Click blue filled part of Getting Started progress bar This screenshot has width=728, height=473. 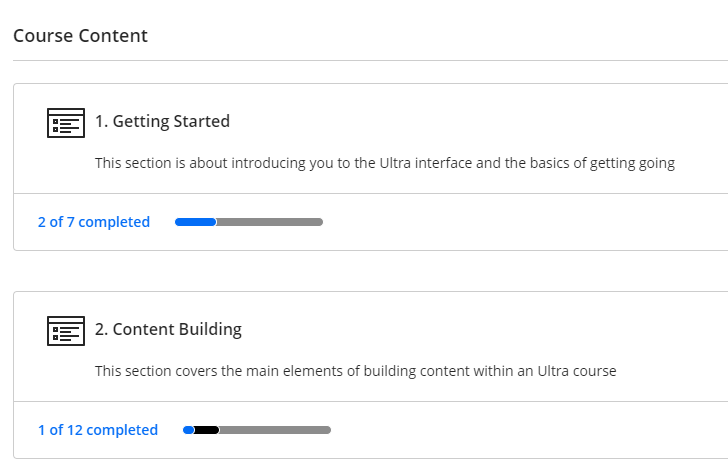pyautogui.click(x=195, y=222)
